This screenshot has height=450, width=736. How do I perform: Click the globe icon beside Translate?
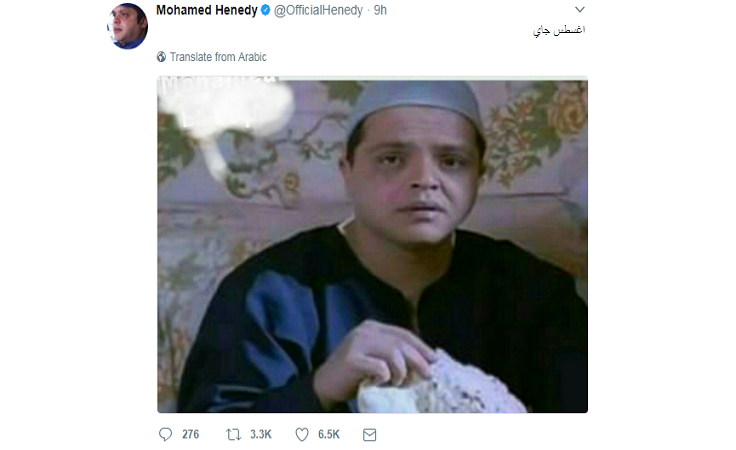click(161, 57)
